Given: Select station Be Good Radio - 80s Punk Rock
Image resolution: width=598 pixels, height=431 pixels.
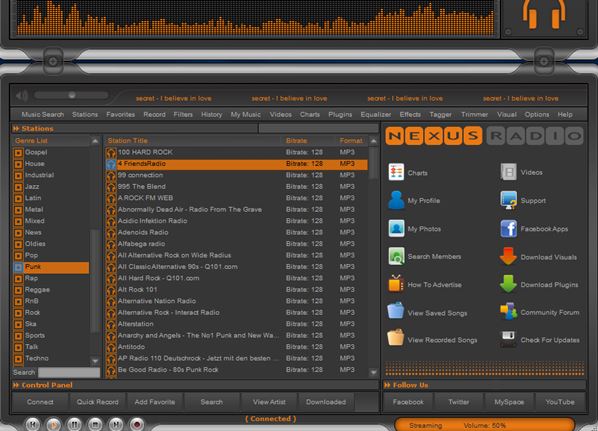Looking at the screenshot, I should pos(236,370).
